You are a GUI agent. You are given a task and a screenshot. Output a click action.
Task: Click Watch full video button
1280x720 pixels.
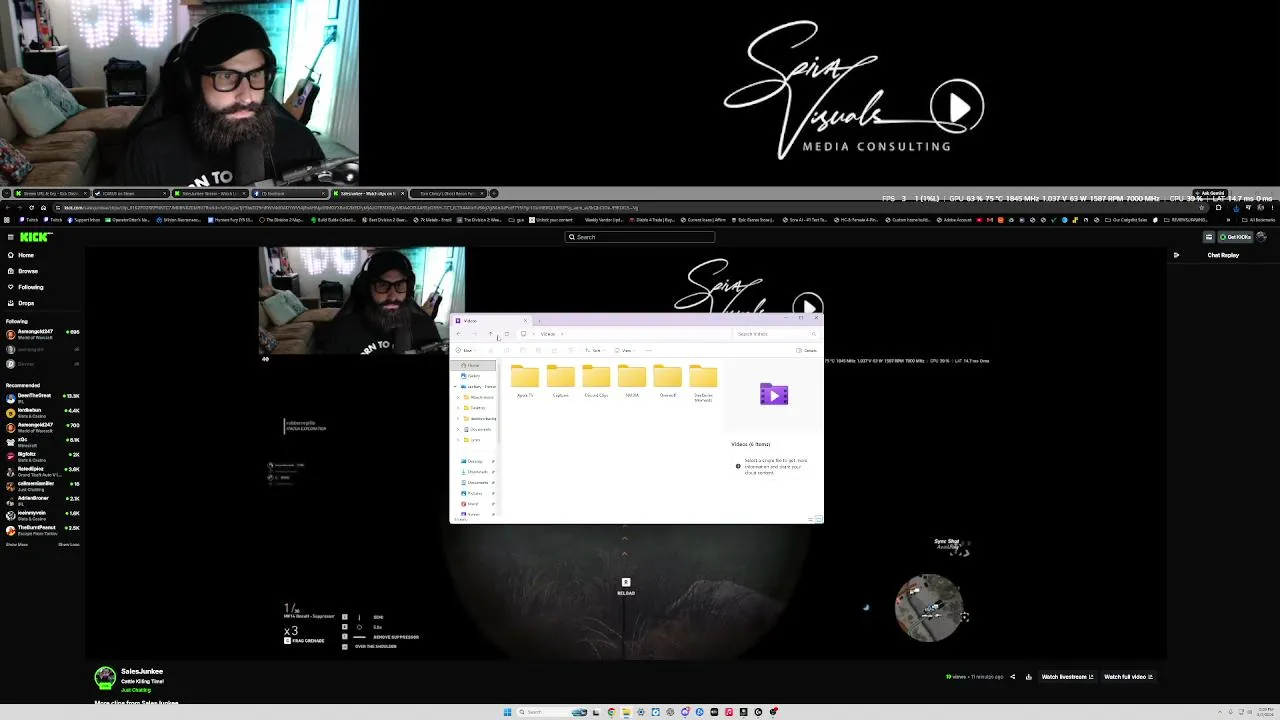[x=1128, y=677]
